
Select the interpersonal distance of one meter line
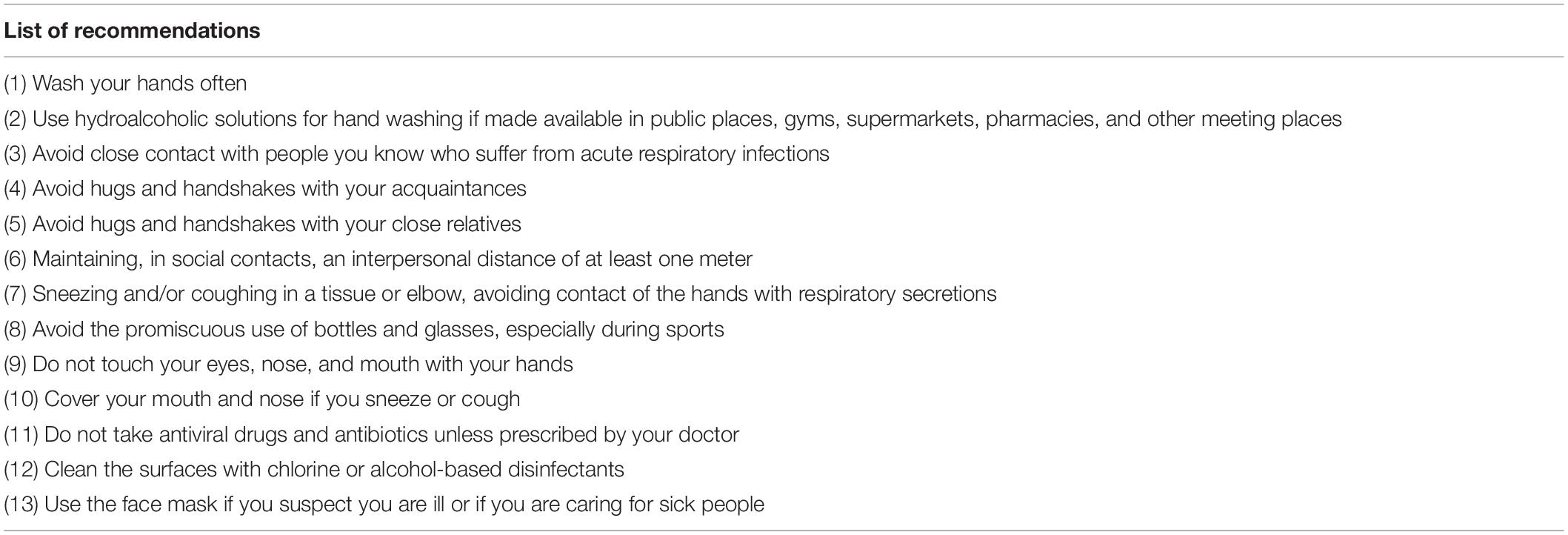pos(378,259)
